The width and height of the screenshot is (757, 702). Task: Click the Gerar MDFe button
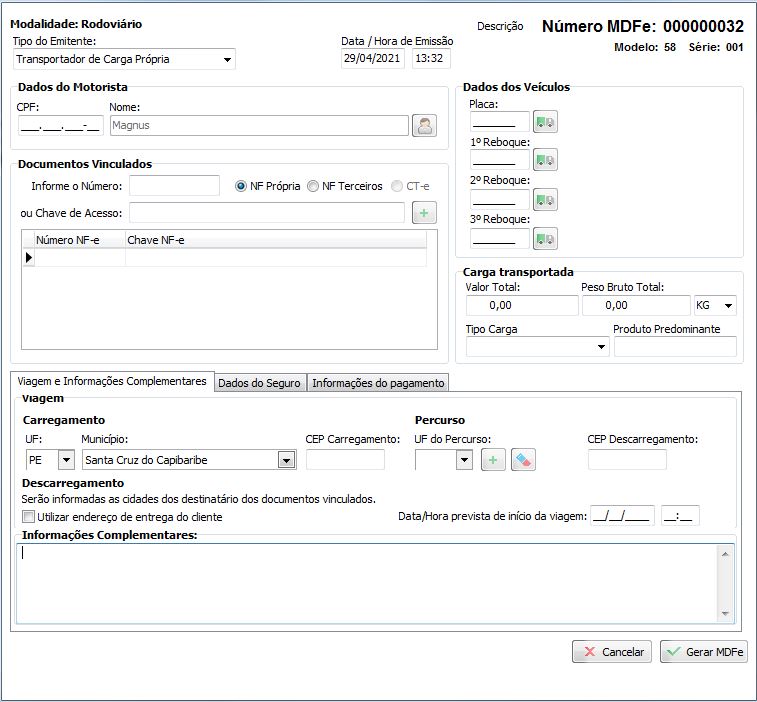[703, 652]
